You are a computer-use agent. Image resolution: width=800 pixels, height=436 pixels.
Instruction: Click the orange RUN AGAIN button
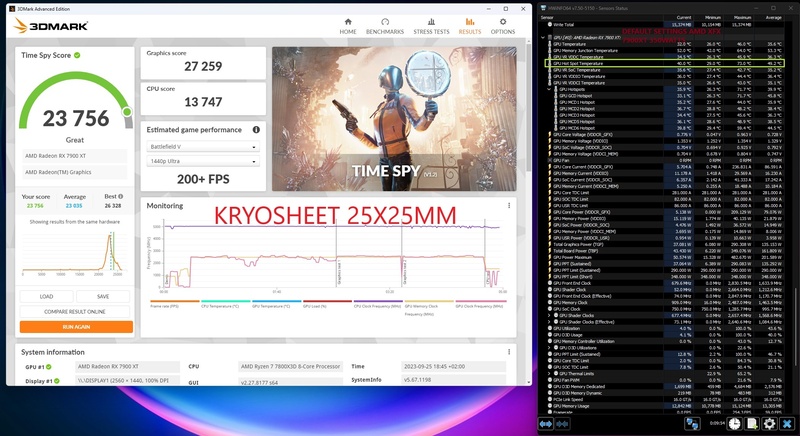pyautogui.click(x=76, y=327)
